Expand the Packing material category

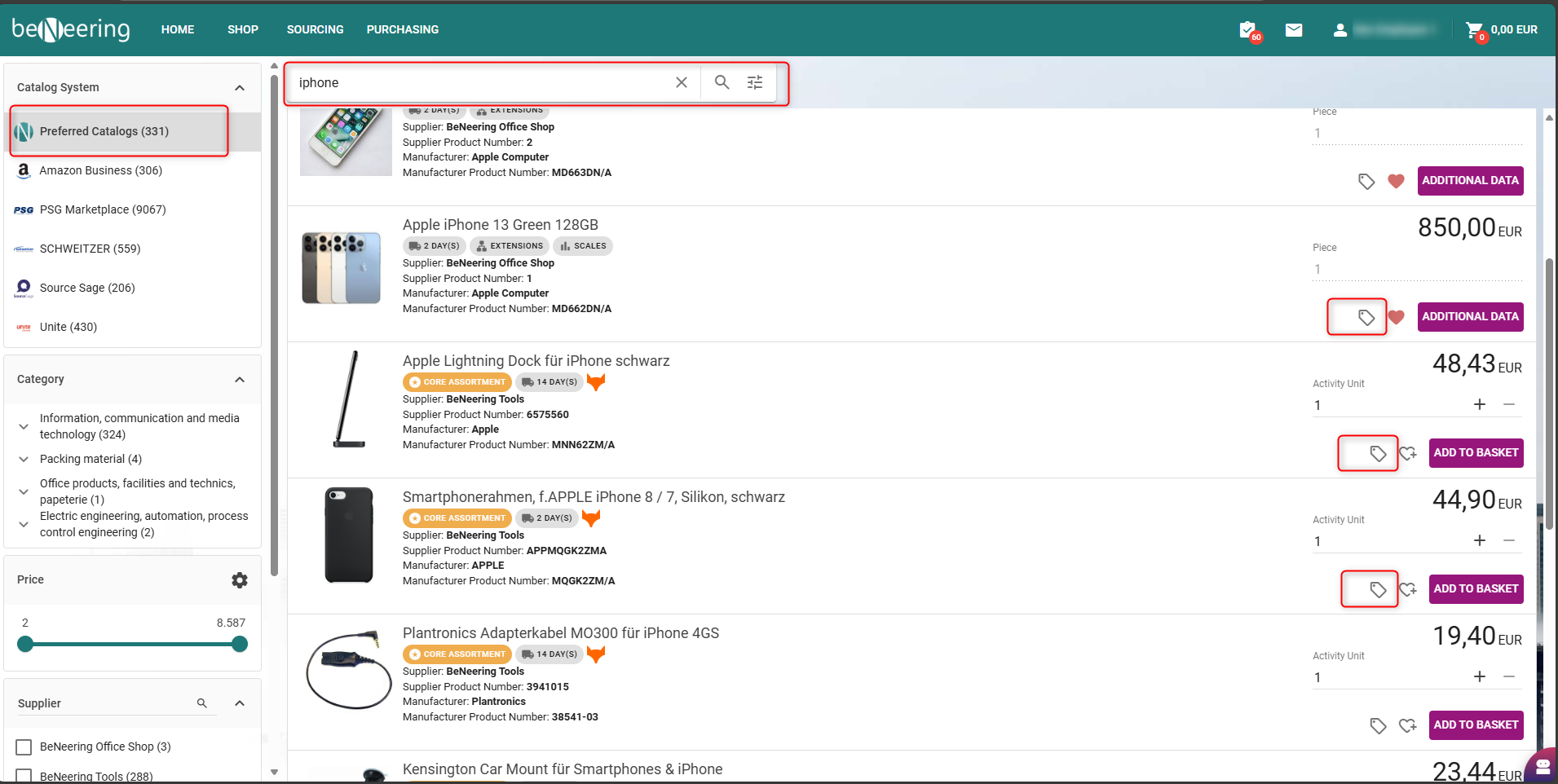24,459
